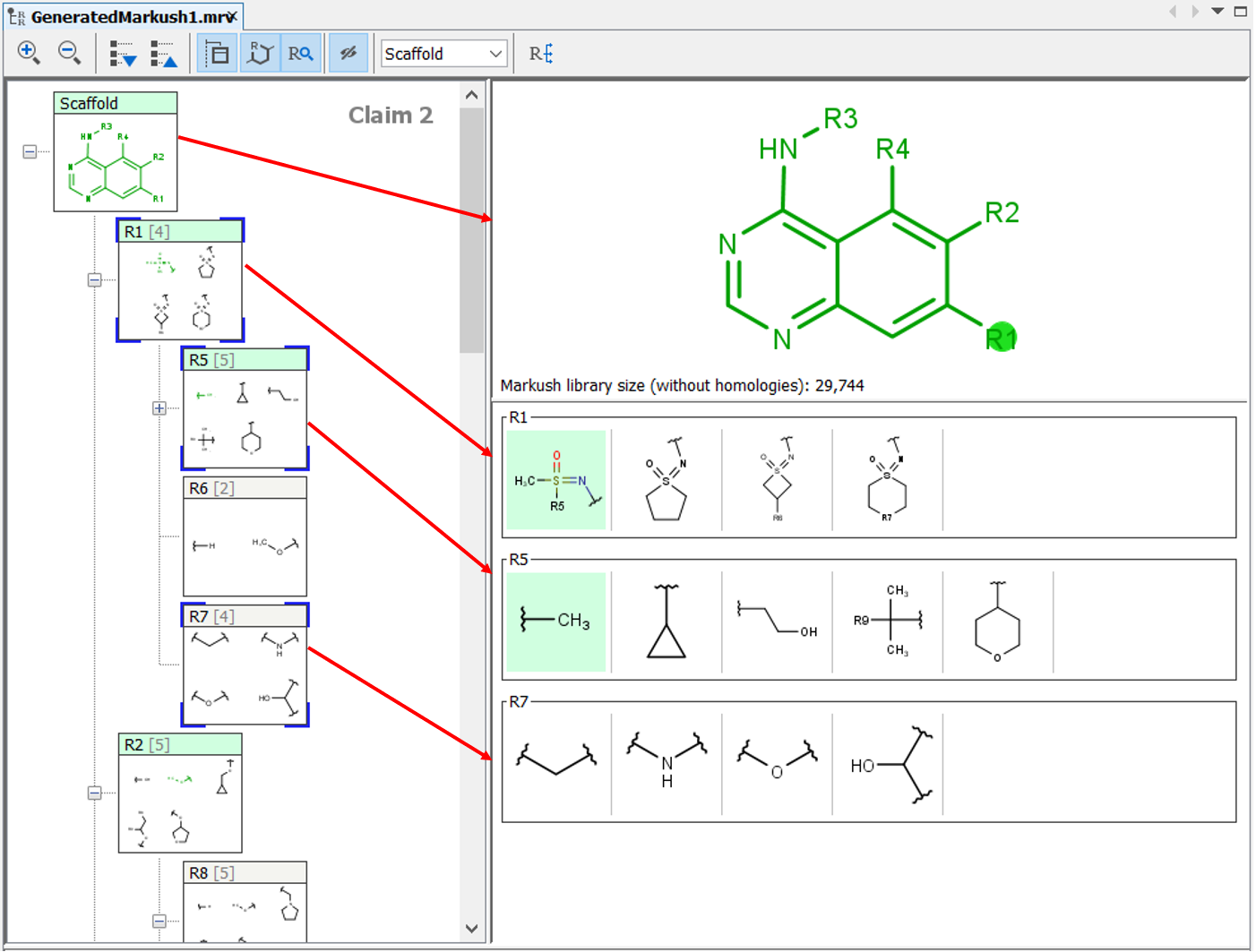Viewport: 1256px width, 952px height.
Task: Click the zoom out magnifier icon
Action: point(69,53)
